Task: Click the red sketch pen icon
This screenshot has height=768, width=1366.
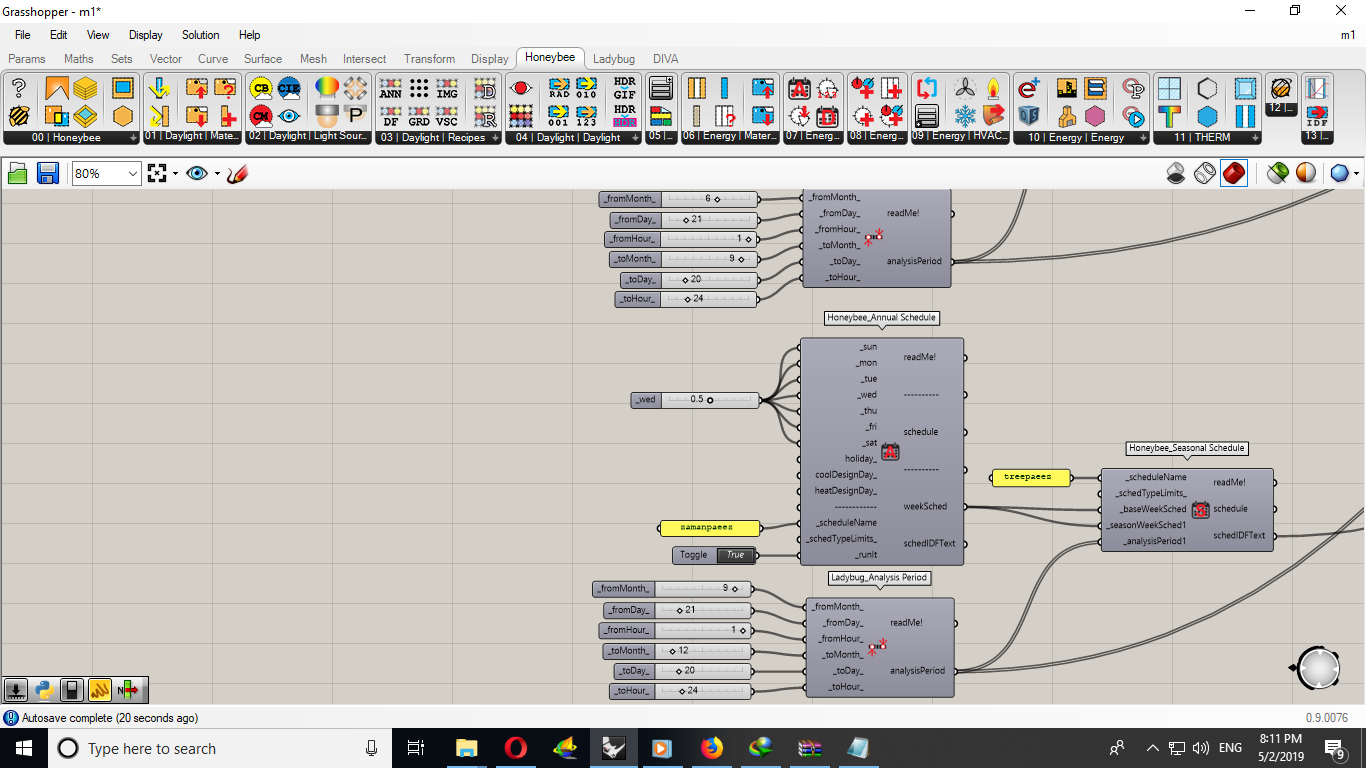Action: [237, 173]
